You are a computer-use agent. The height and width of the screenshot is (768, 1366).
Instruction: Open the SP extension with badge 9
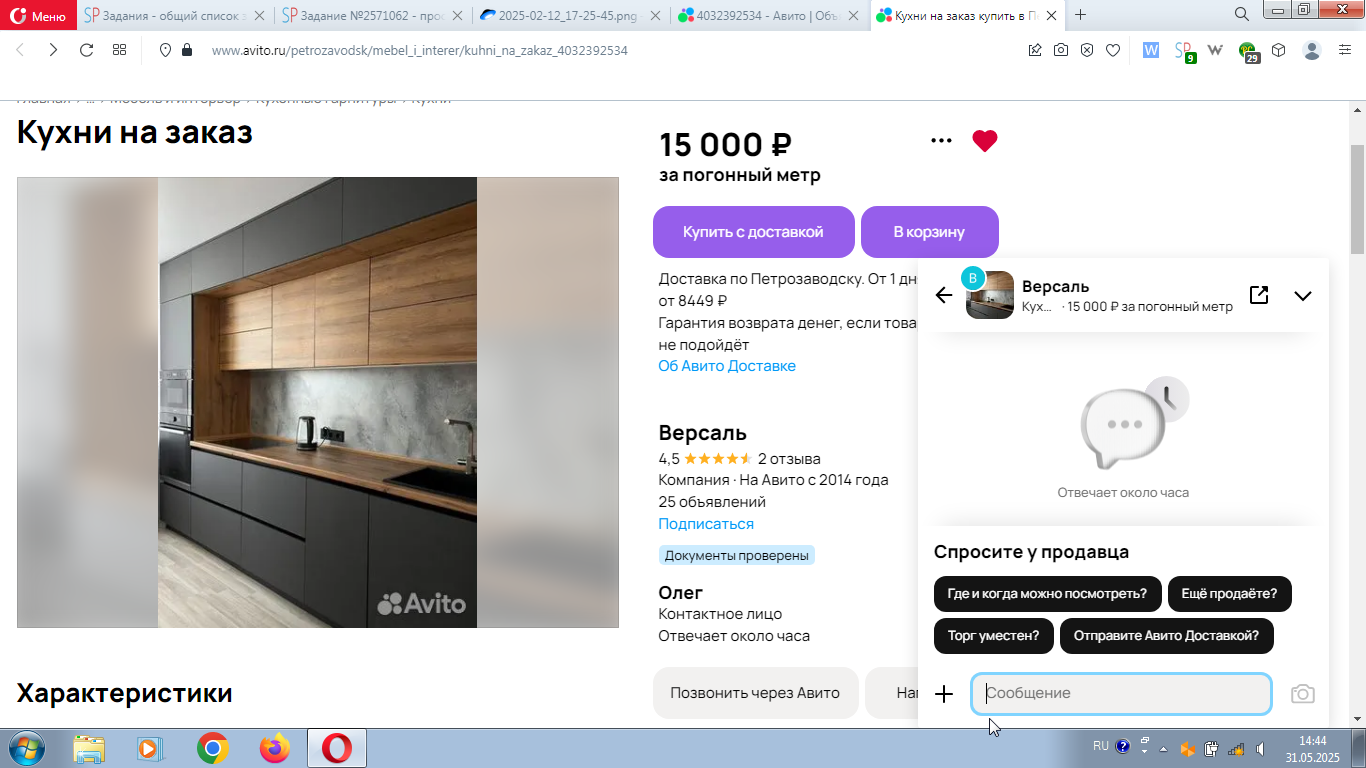[1184, 52]
